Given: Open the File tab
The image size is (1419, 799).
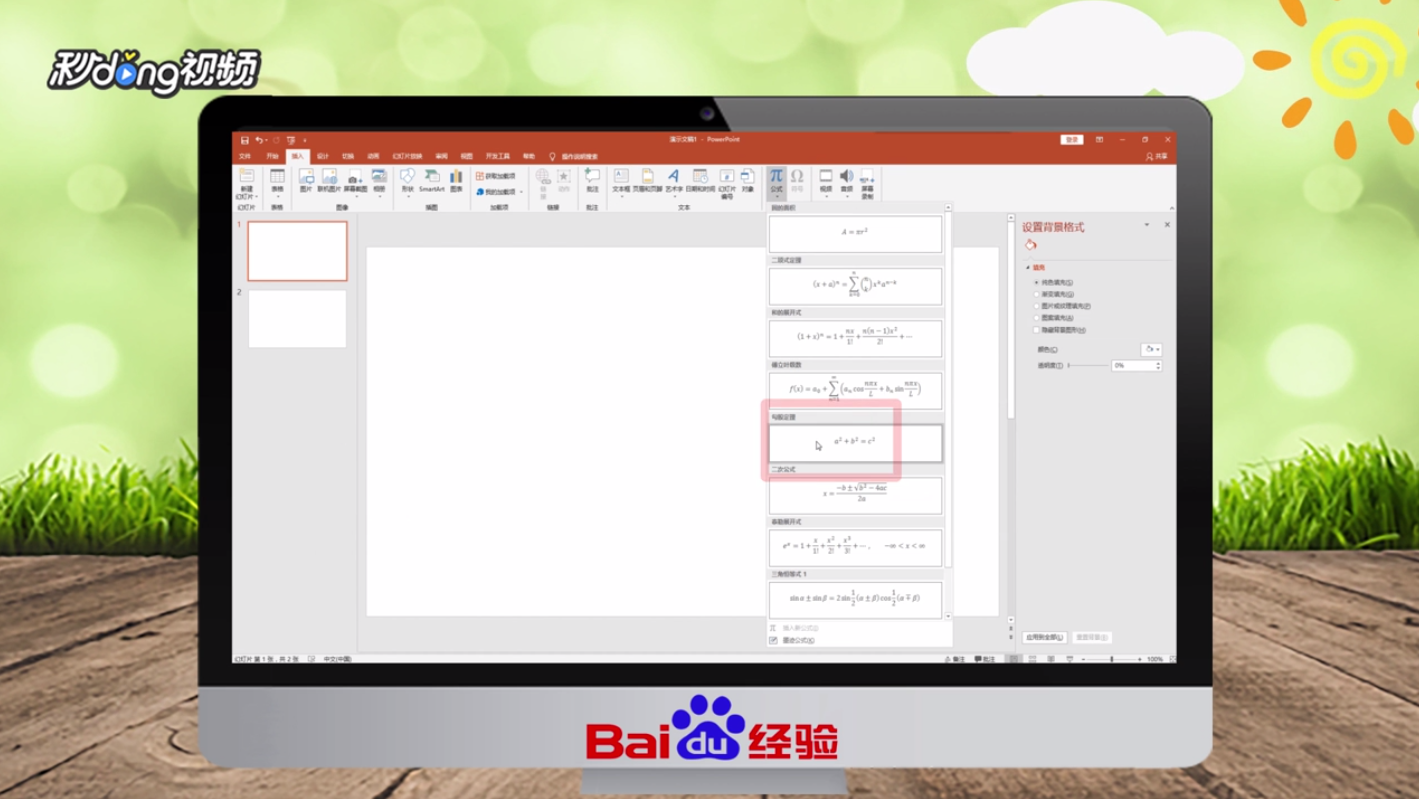Looking at the screenshot, I should coord(245,157).
